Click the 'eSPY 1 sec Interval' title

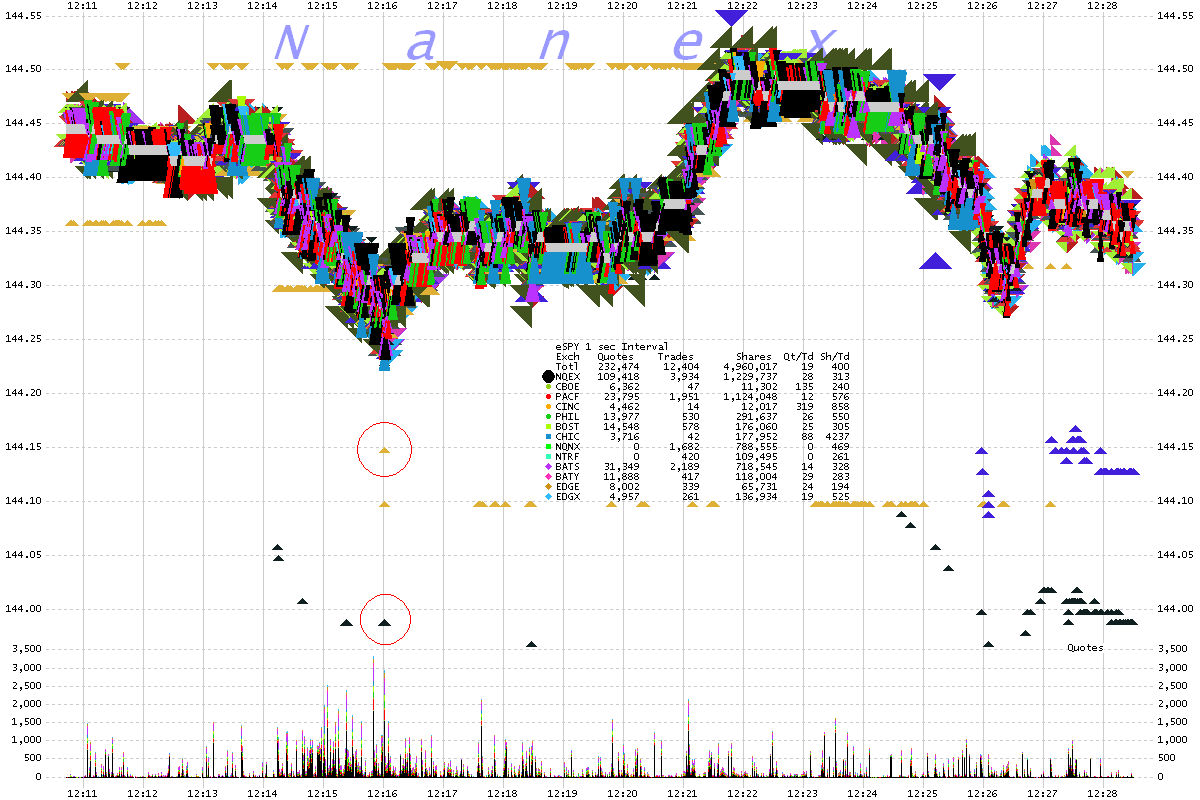[x=611, y=346]
